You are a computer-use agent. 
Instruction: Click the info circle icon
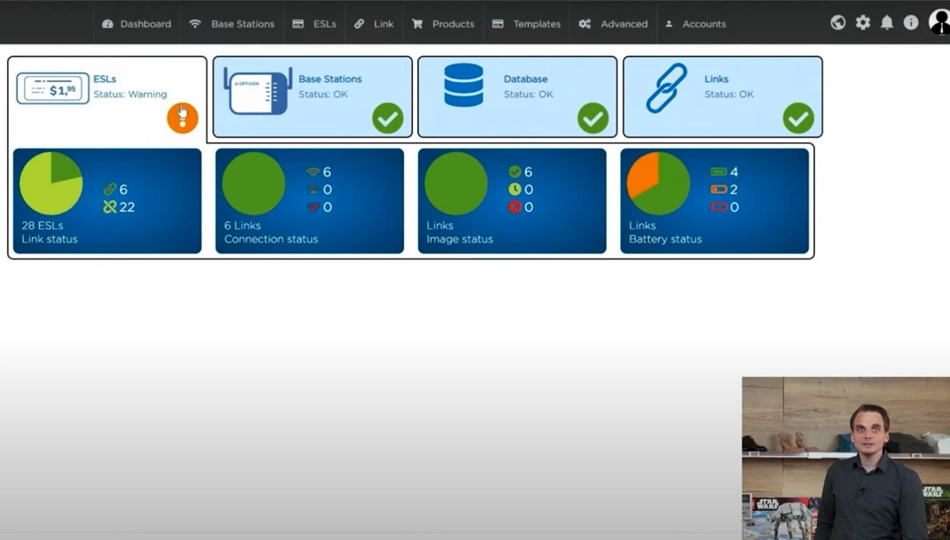click(911, 22)
